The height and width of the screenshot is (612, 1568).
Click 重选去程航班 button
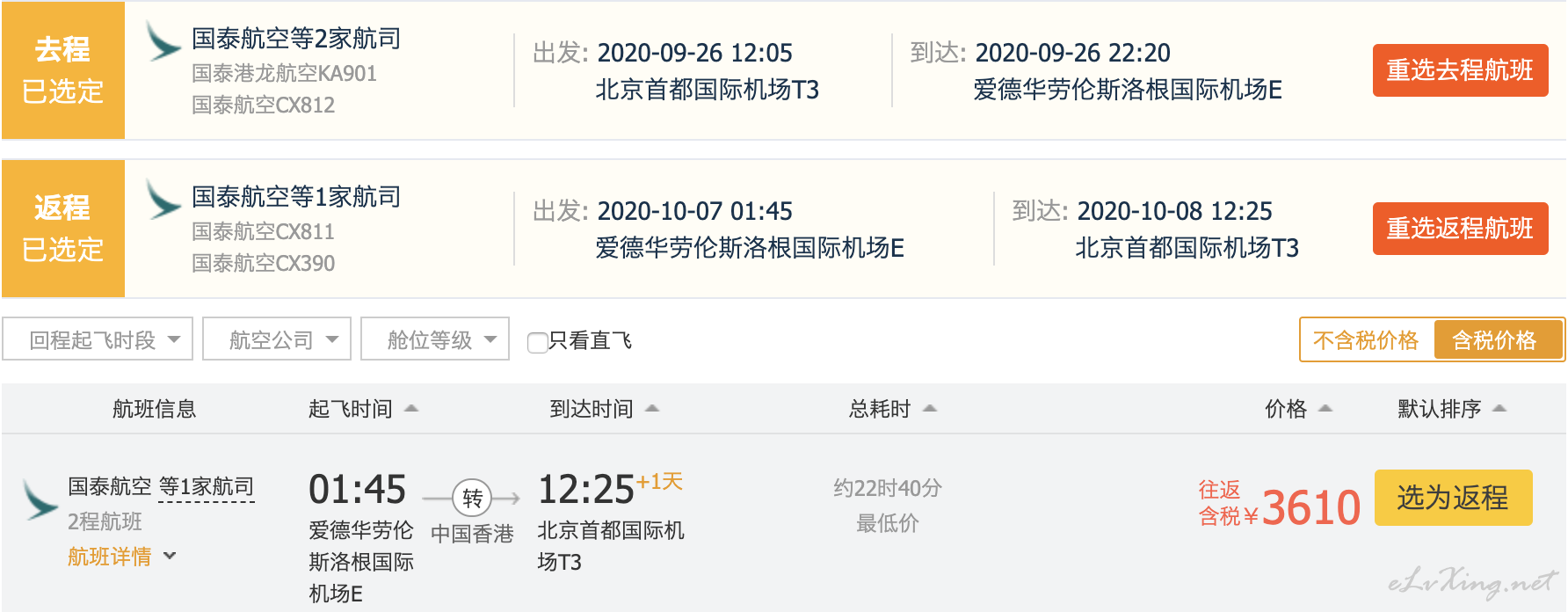click(x=1461, y=70)
